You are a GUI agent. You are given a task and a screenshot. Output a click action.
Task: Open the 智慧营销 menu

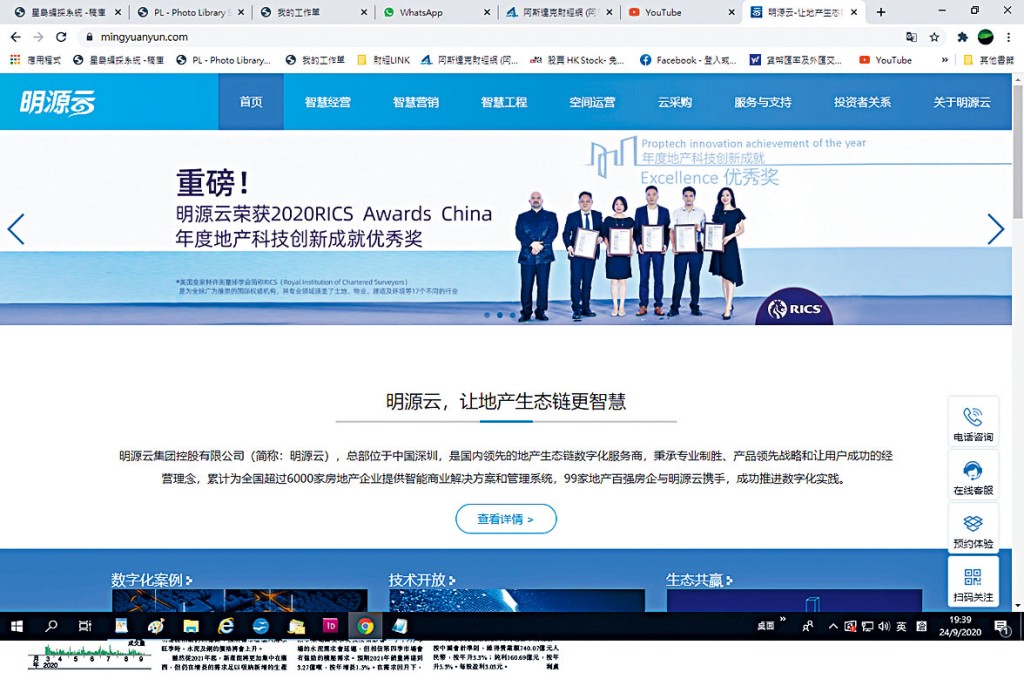coord(415,102)
